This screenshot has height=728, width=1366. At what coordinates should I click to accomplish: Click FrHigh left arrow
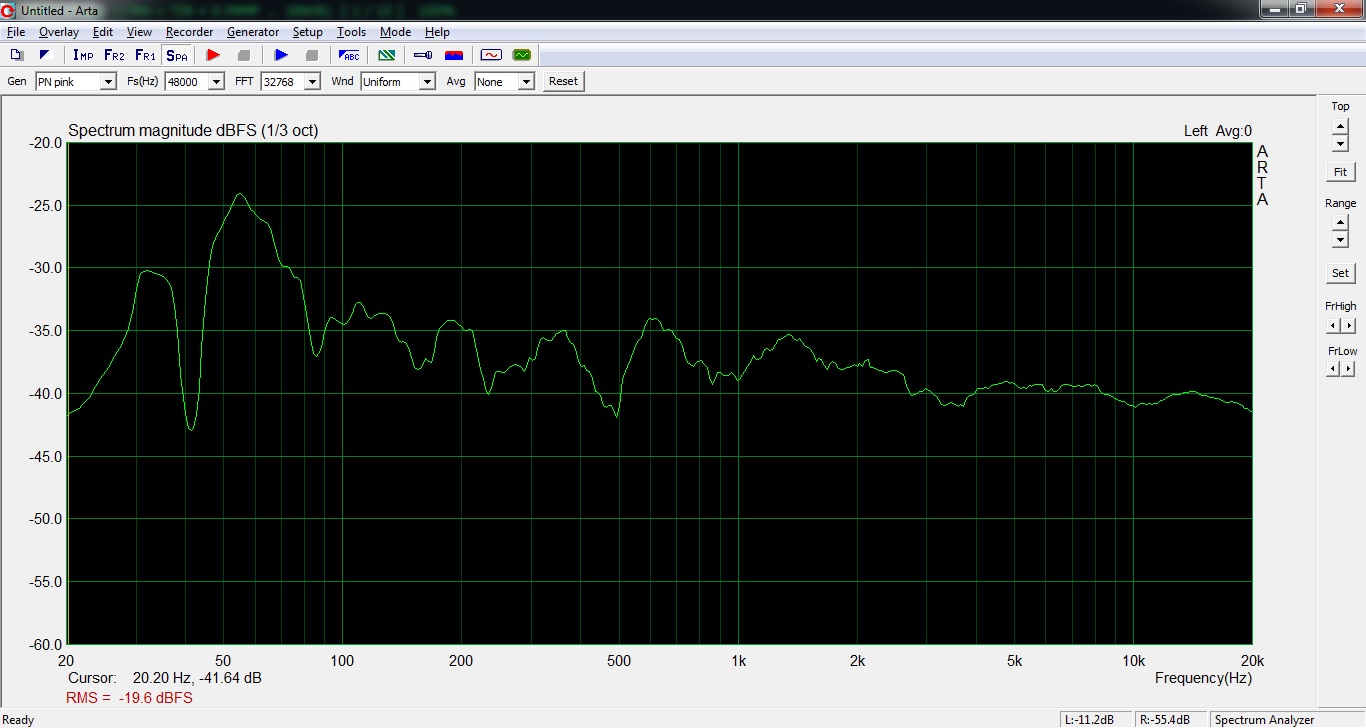[x=1333, y=326]
